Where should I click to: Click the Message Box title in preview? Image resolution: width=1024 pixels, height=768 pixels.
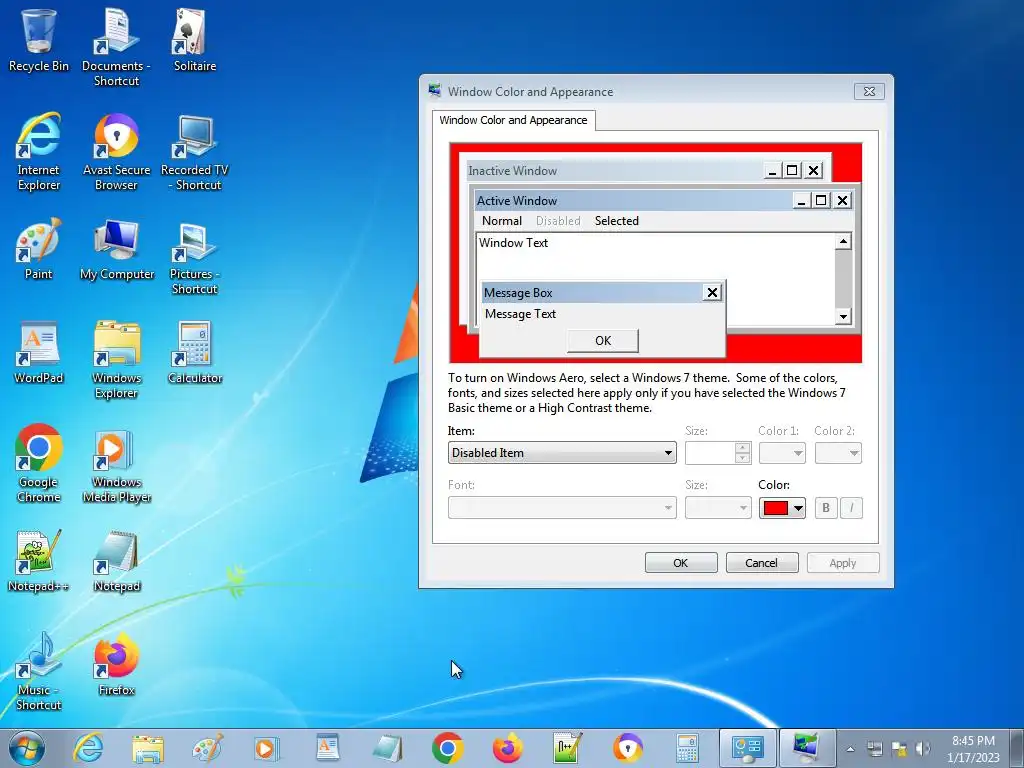click(x=519, y=293)
